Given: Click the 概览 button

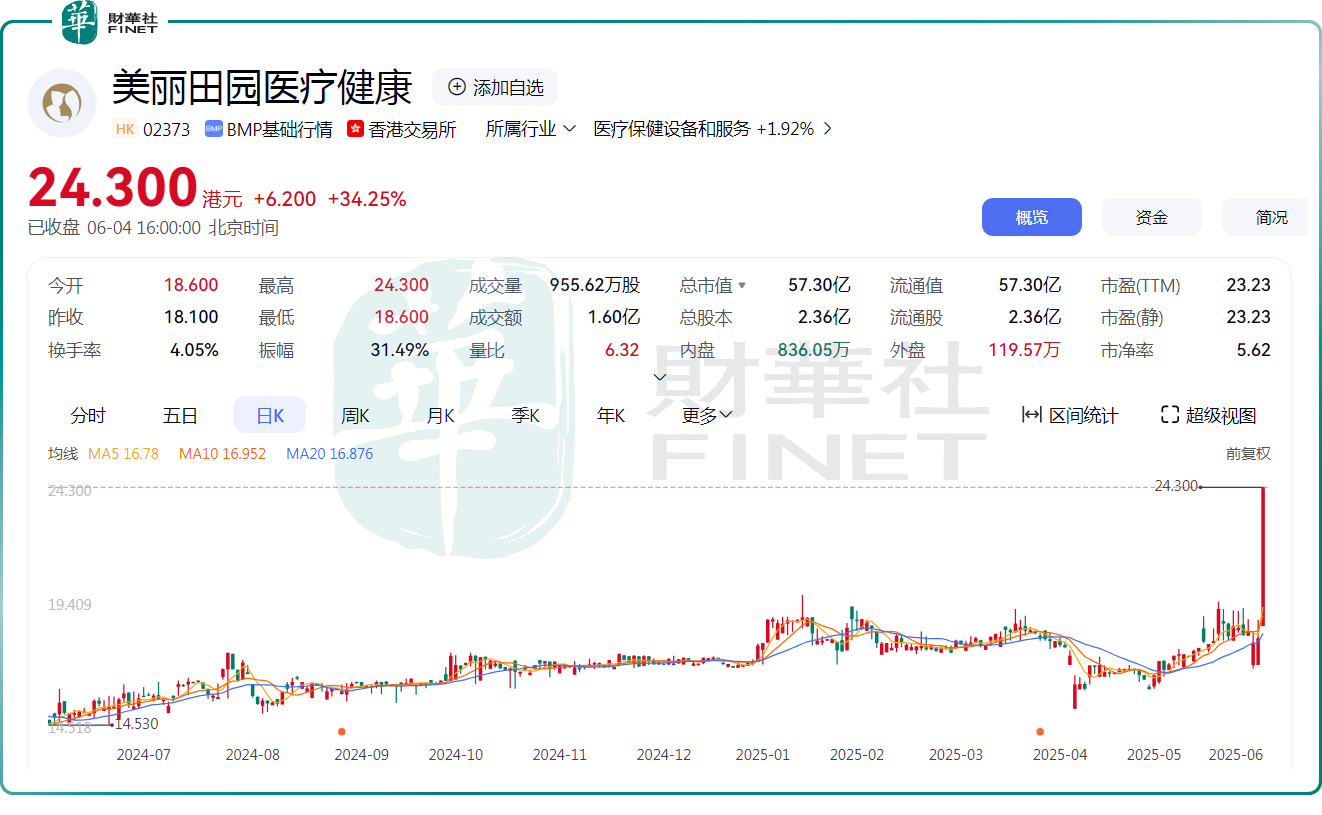Looking at the screenshot, I should (1032, 217).
